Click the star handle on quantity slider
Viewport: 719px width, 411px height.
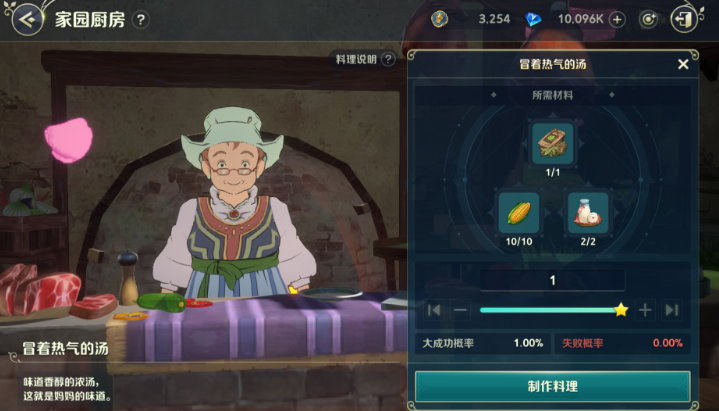[x=621, y=310]
